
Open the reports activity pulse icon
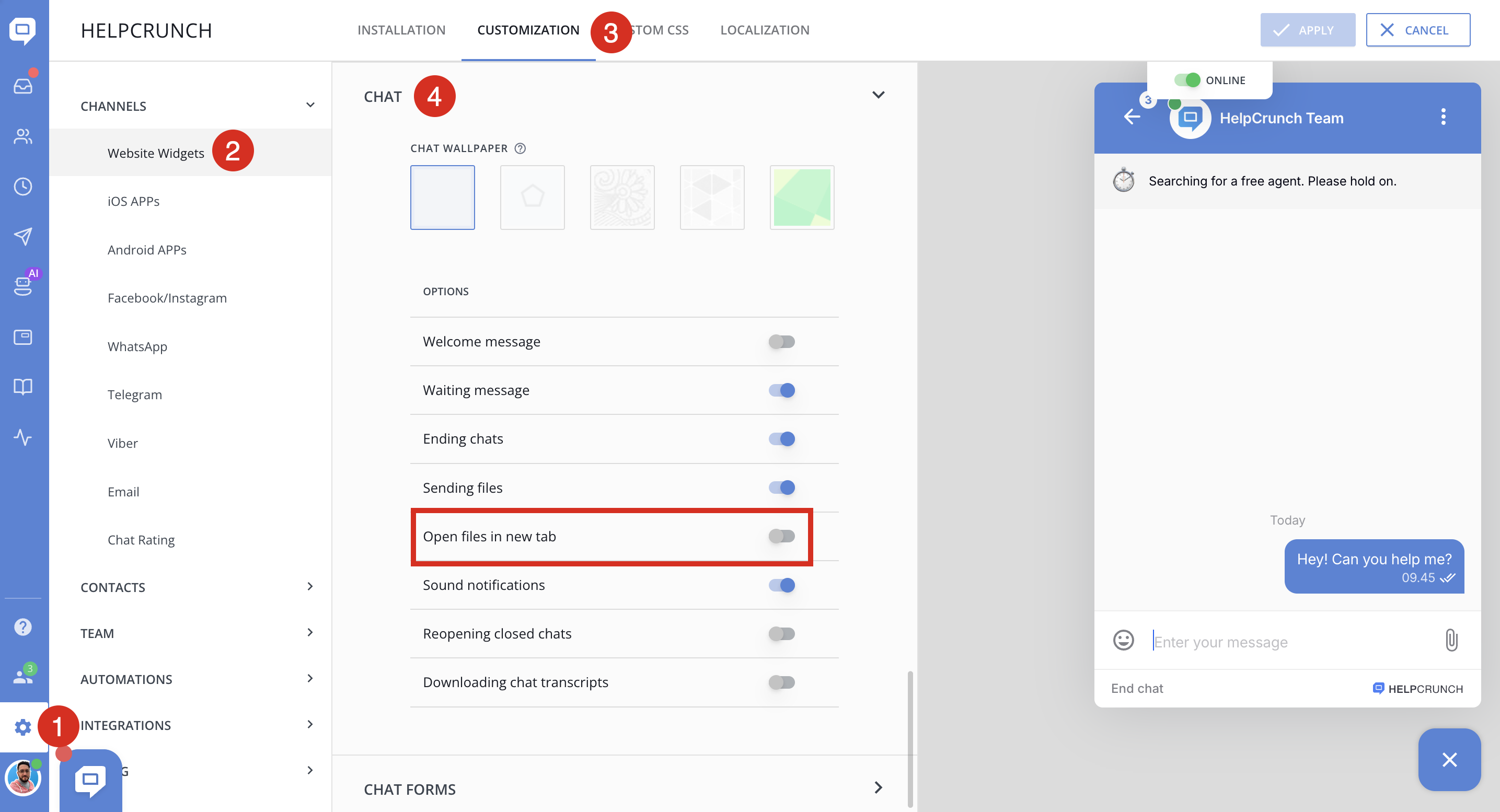pyautogui.click(x=22, y=436)
